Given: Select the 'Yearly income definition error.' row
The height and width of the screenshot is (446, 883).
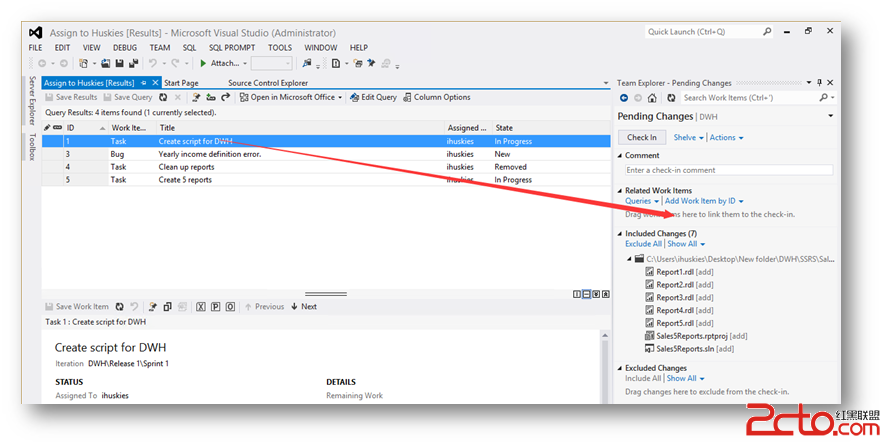Looking at the screenshot, I should pyautogui.click(x=326, y=154).
